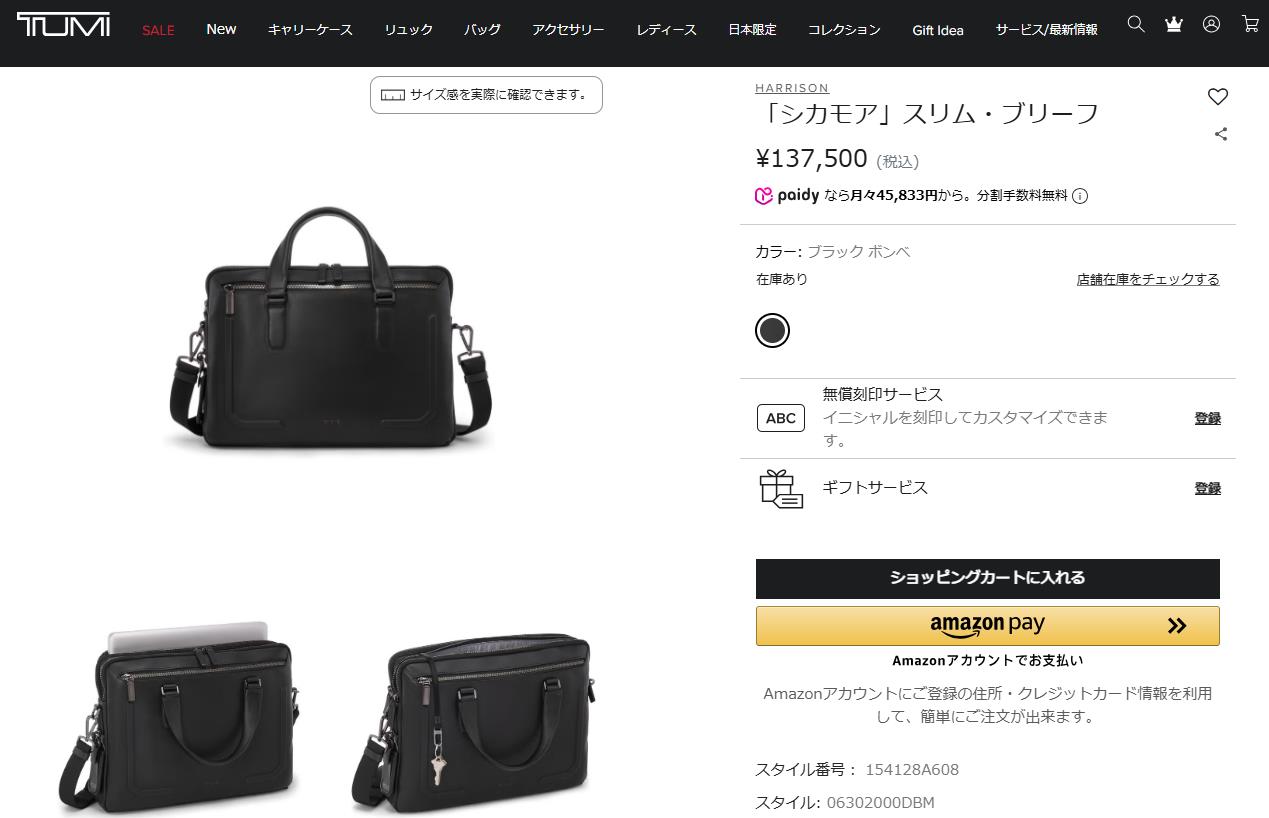Click 登録 for free engraving service

(1207, 418)
